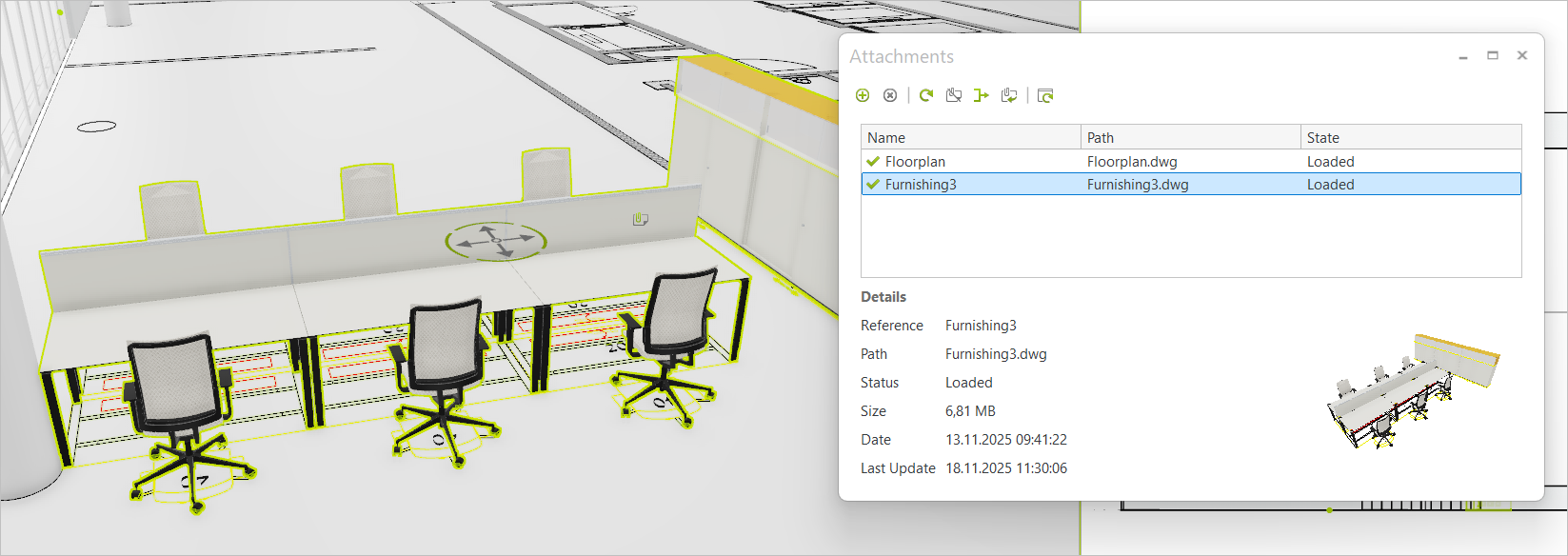Select the Furnishing3 row in the list
Viewport: 1568px width, 556px height.
(x=1191, y=184)
